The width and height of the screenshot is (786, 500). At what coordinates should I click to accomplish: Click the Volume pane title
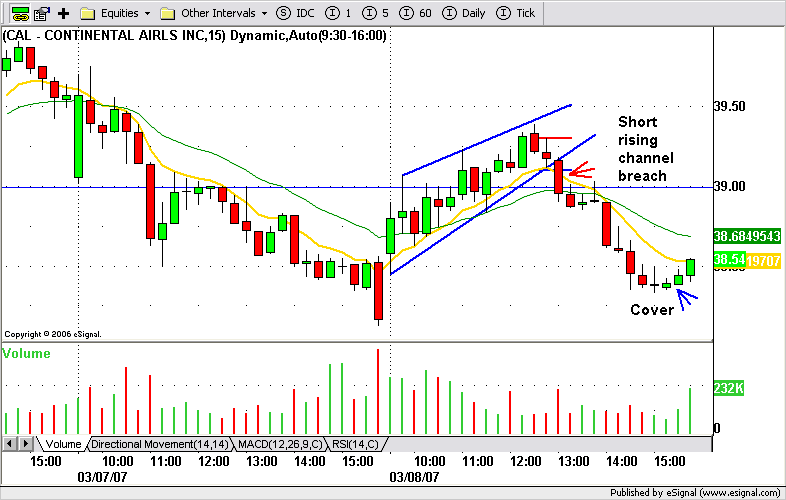27,354
